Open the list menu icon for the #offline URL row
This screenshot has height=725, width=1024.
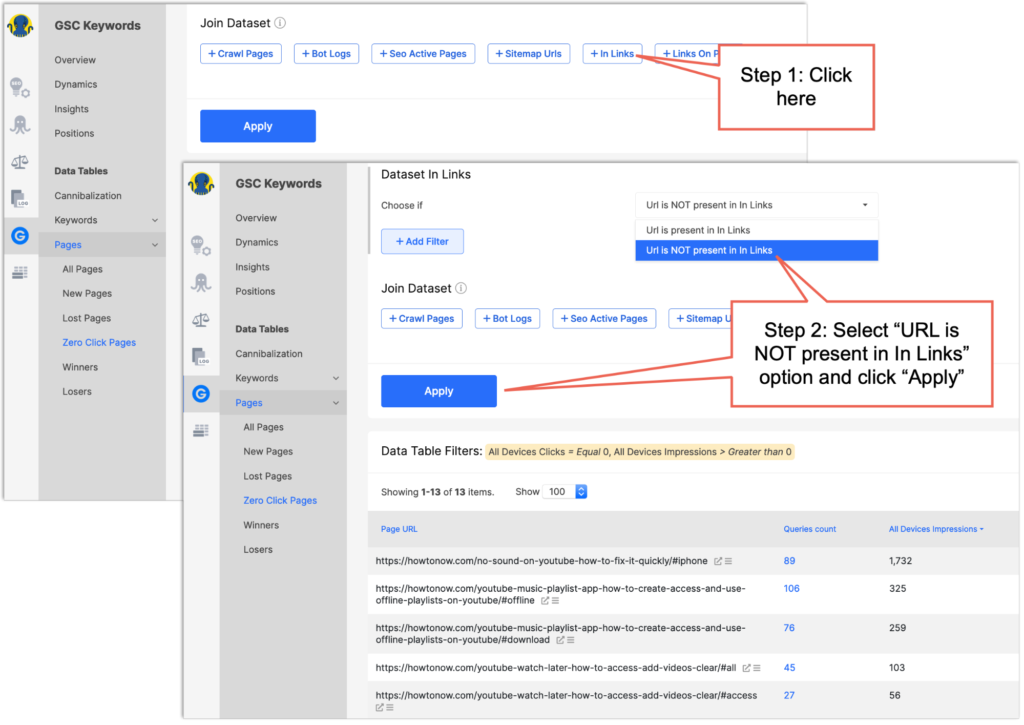point(555,601)
